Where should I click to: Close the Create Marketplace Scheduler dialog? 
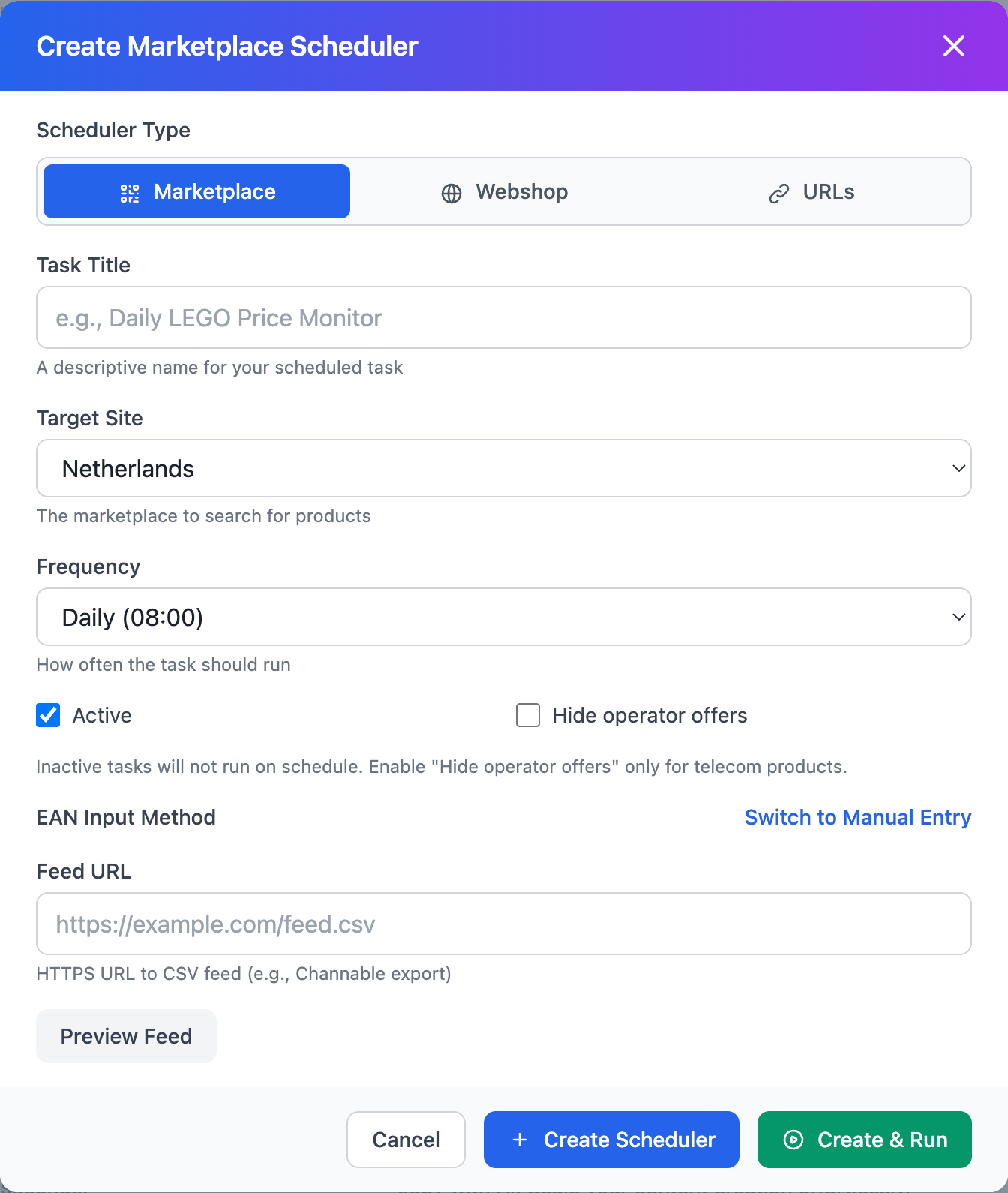pyautogui.click(x=953, y=46)
